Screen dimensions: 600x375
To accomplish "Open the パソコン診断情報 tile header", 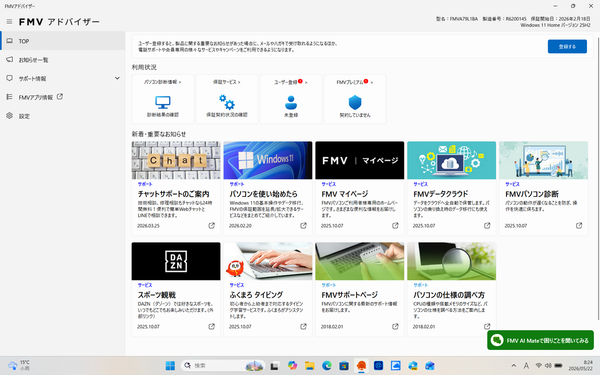I will click(x=163, y=82).
